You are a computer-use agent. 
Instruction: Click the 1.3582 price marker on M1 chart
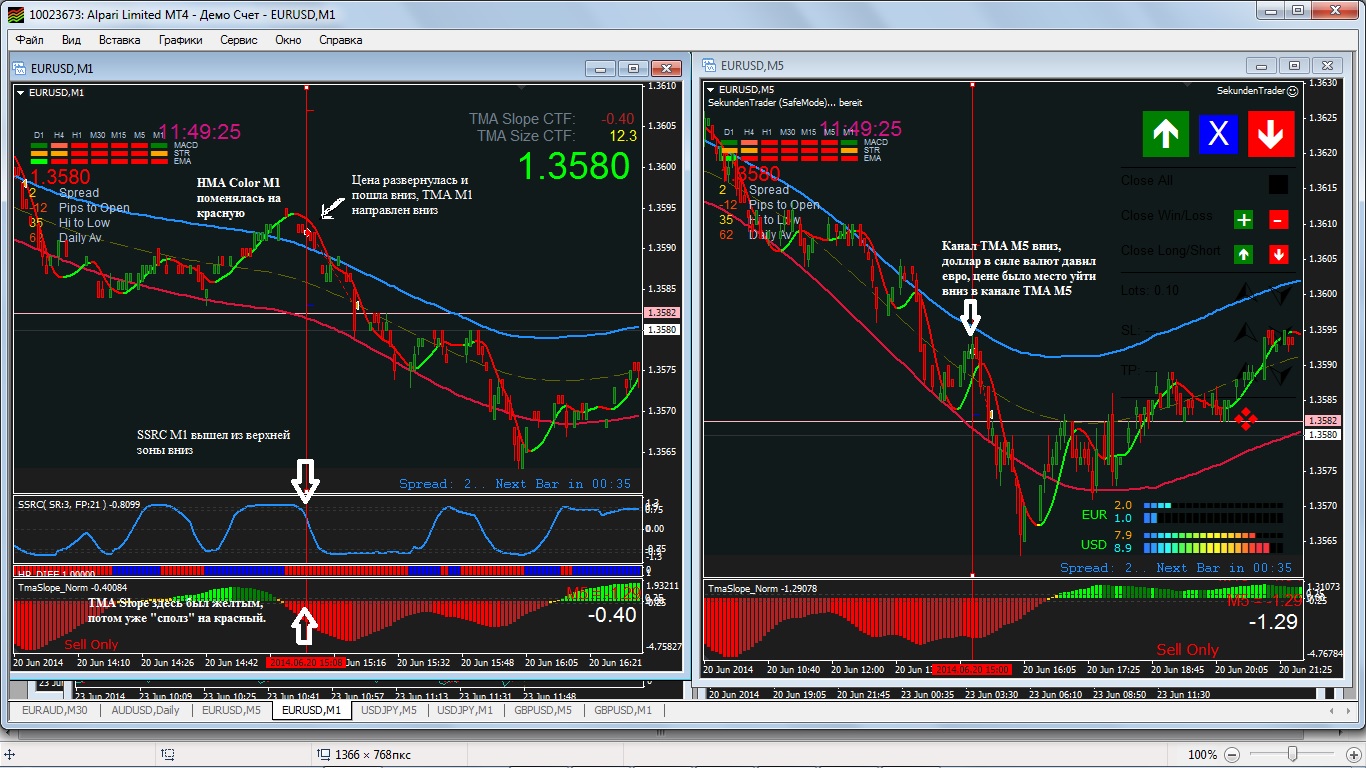(x=662, y=313)
